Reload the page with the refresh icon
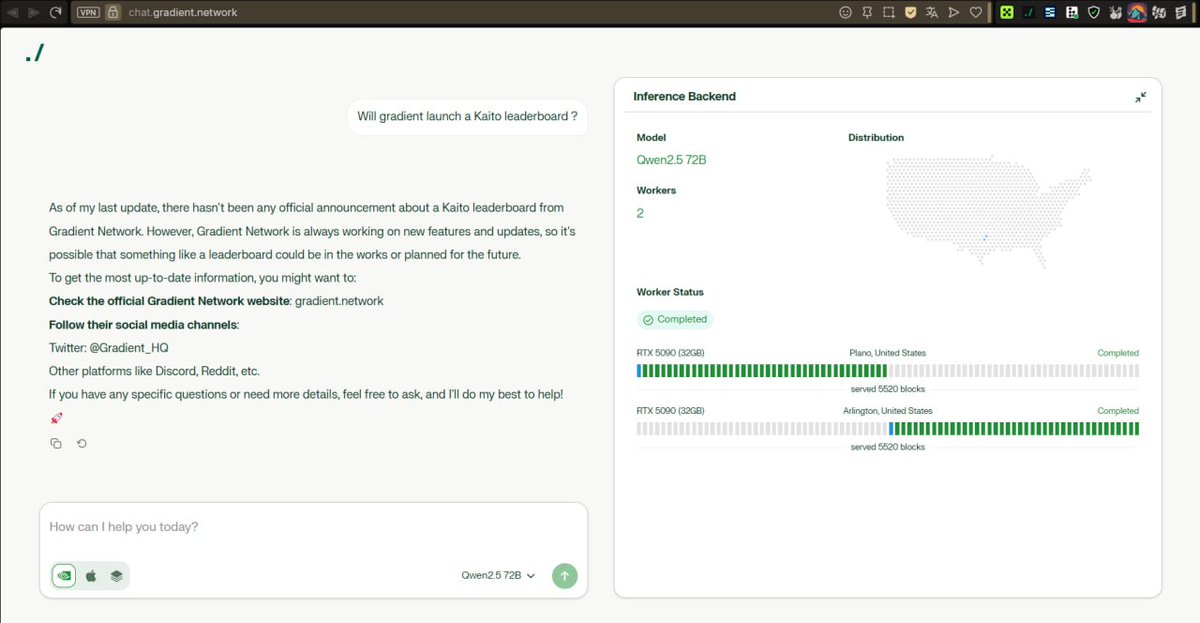Viewport: 1200px width, 623px height. point(56,13)
